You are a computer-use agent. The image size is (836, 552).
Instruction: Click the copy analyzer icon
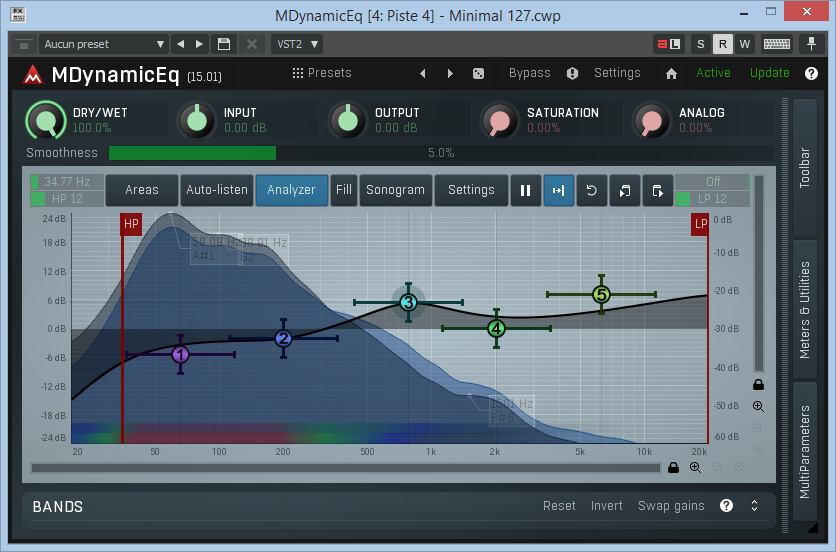click(624, 190)
